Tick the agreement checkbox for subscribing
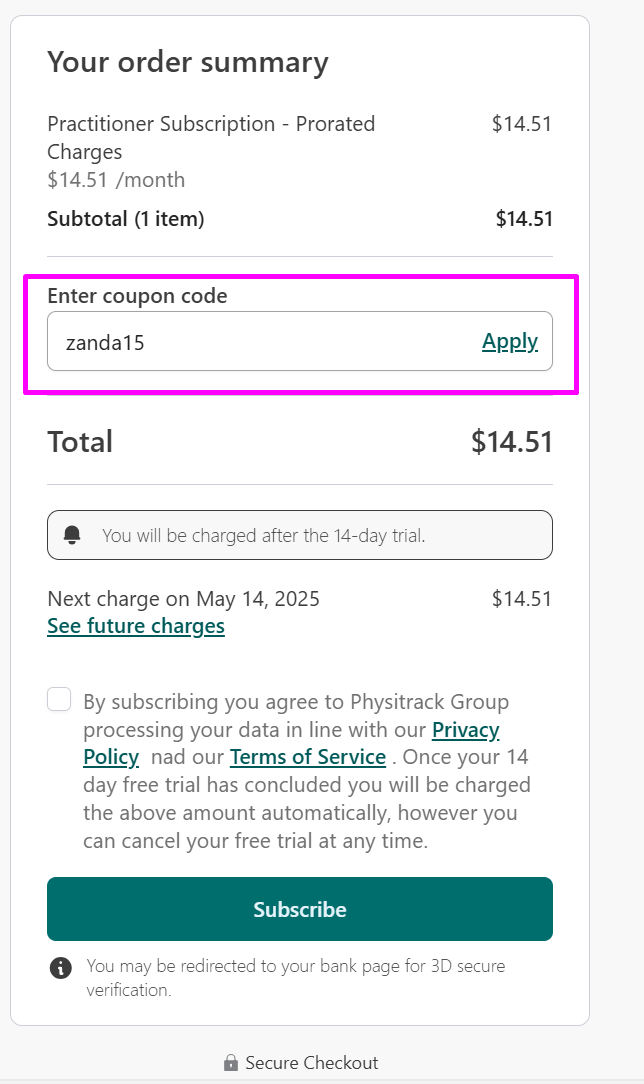644x1084 pixels. point(59,699)
